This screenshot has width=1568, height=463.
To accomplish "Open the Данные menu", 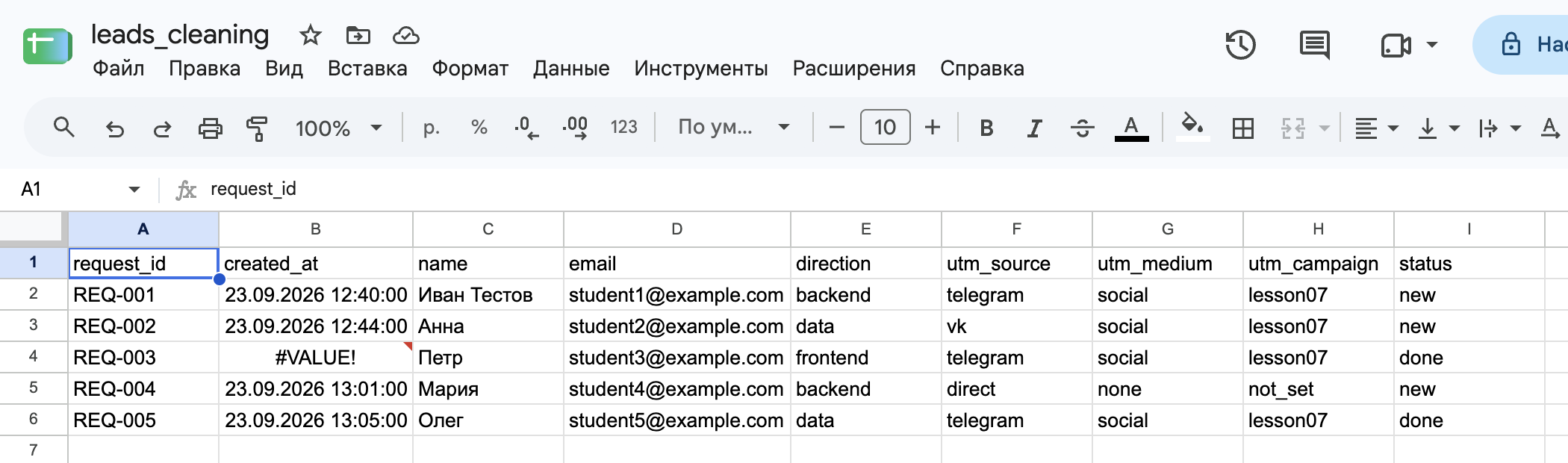I will [571, 69].
